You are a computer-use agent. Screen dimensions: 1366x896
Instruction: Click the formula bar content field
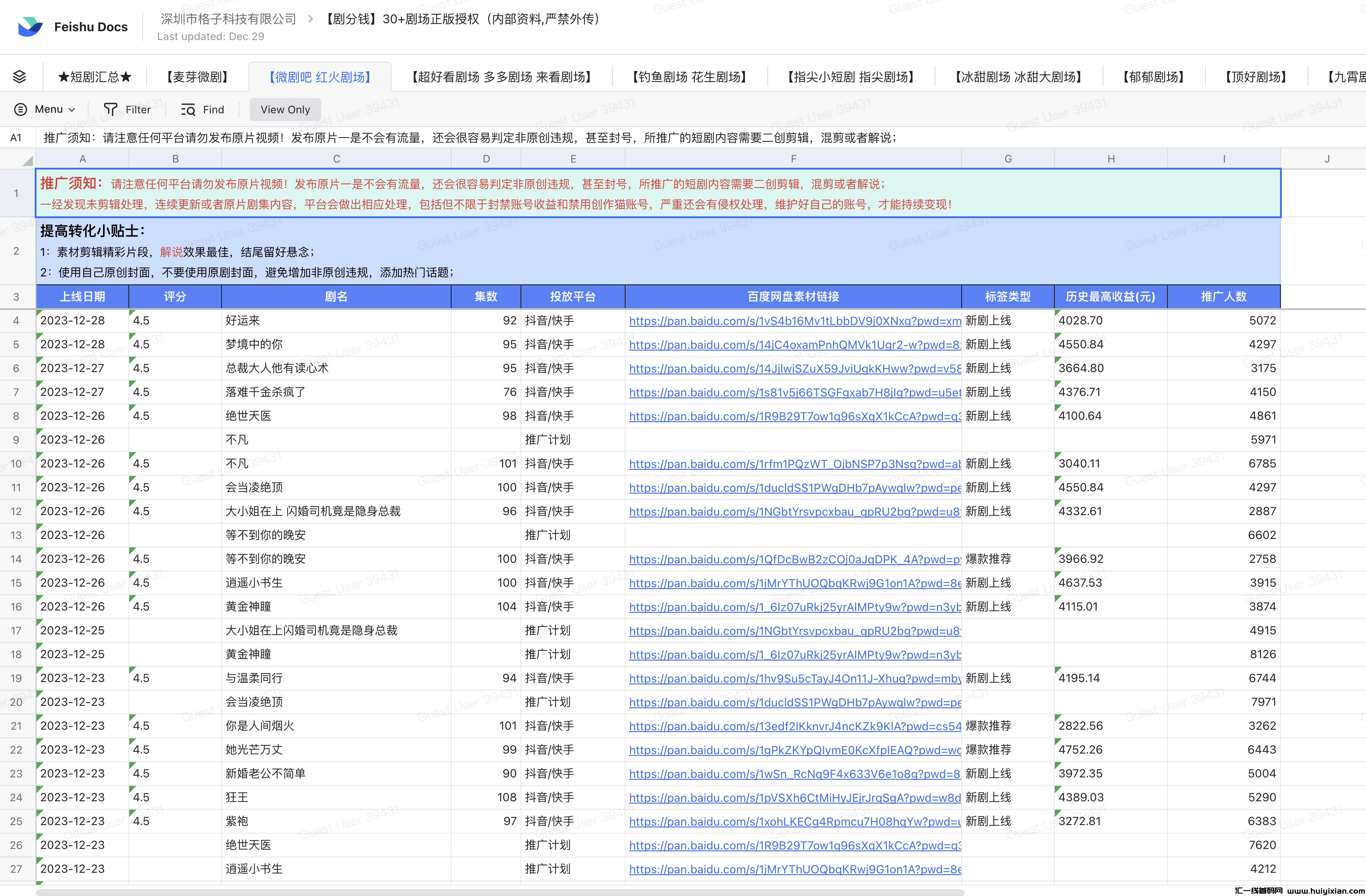tap(471, 138)
